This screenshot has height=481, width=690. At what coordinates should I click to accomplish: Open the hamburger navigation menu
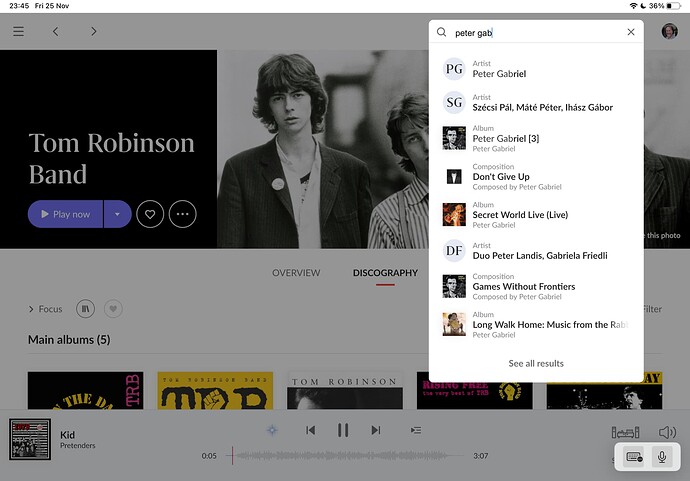[18, 32]
